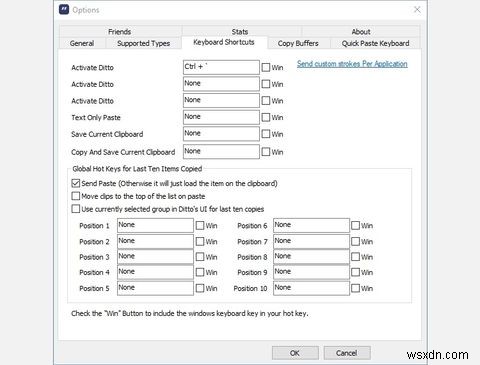Open the Quick Paste Keyboard tab
480x365 pixels.
(x=375, y=43)
